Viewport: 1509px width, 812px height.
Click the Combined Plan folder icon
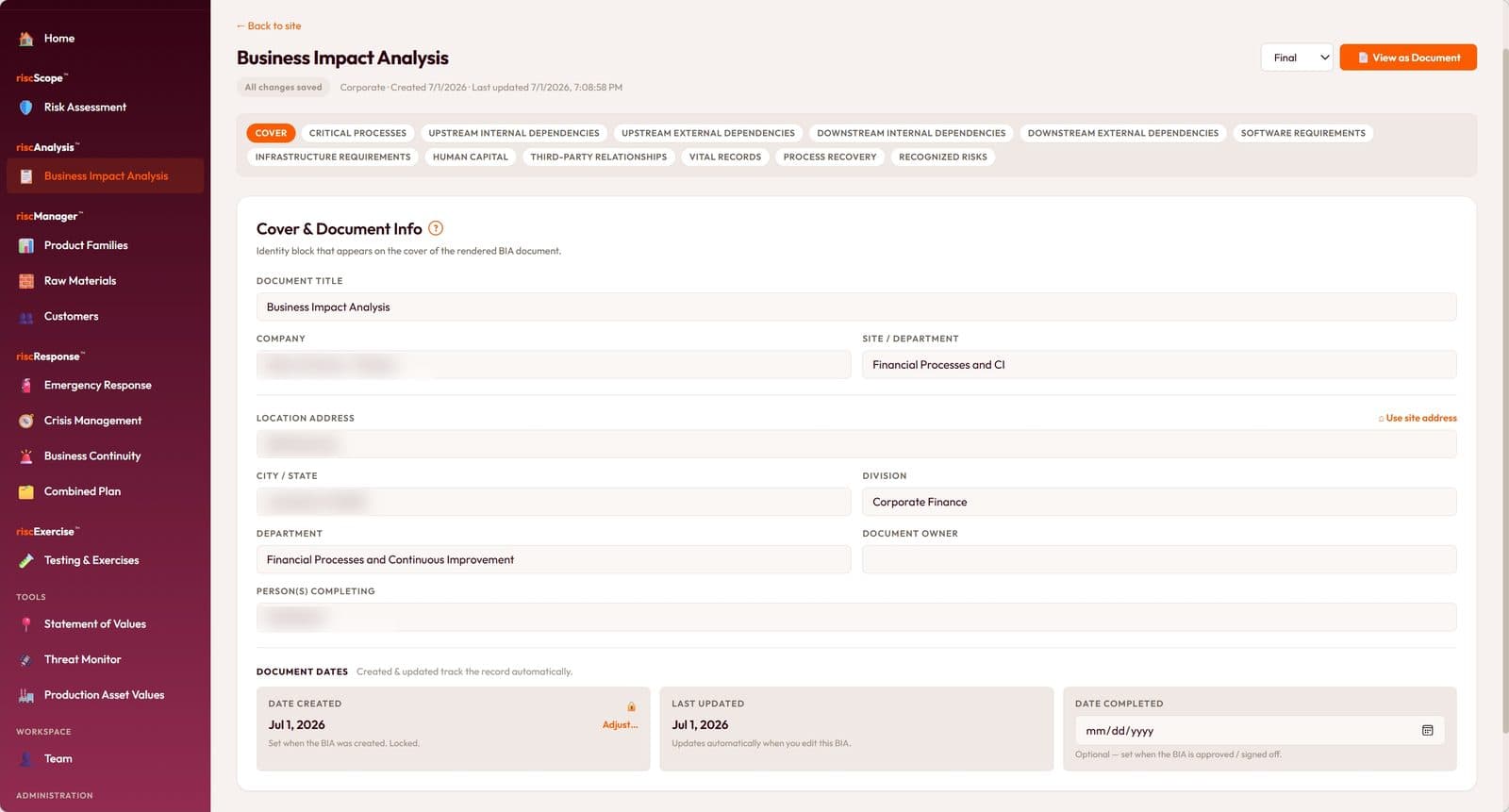pyautogui.click(x=26, y=491)
